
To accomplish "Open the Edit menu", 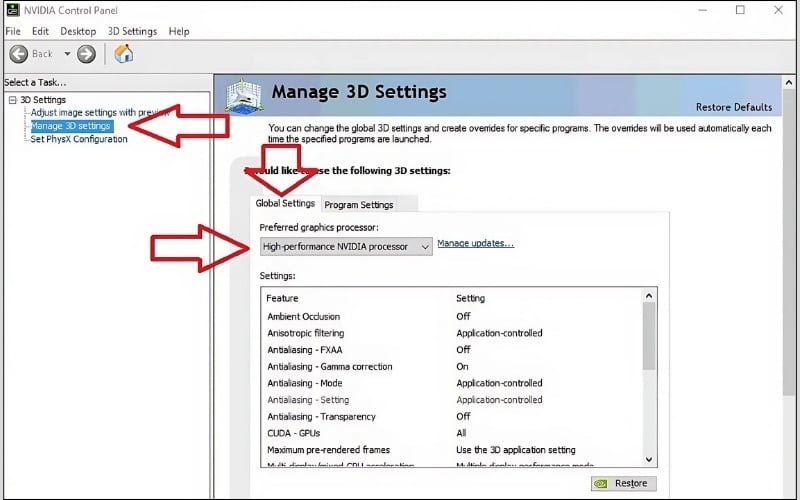I will [40, 31].
